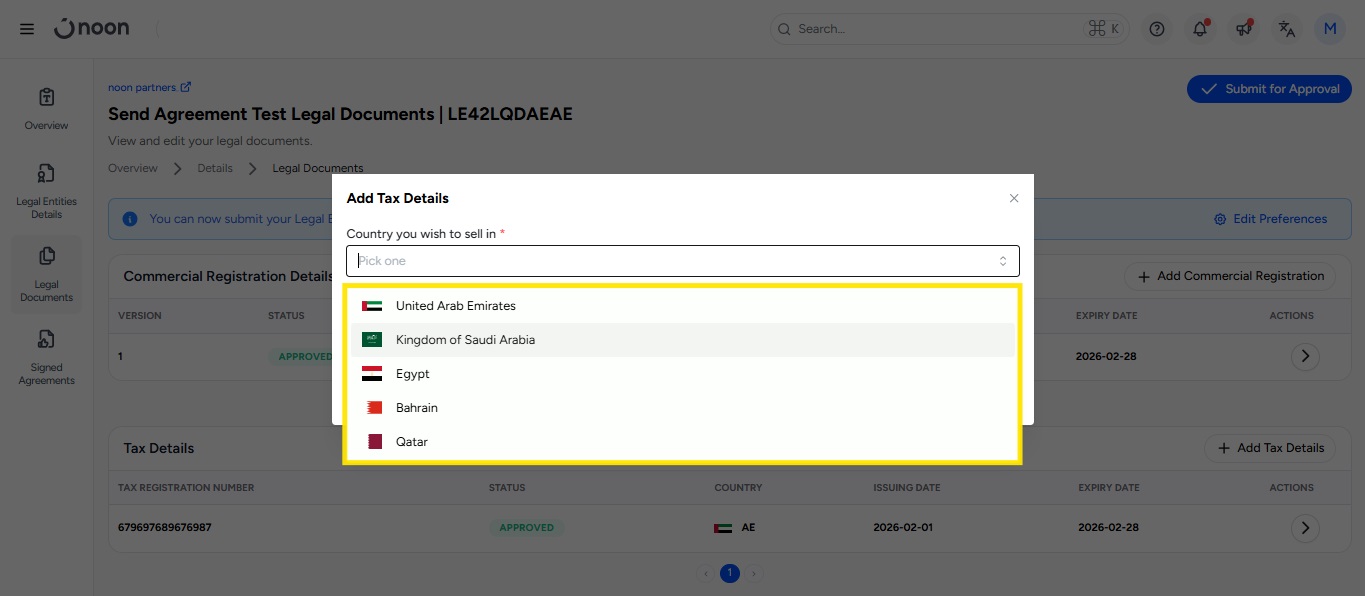This screenshot has width=1365, height=596.
Task: Open Legal Entities Details sidebar item
Action: pyautogui.click(x=47, y=191)
